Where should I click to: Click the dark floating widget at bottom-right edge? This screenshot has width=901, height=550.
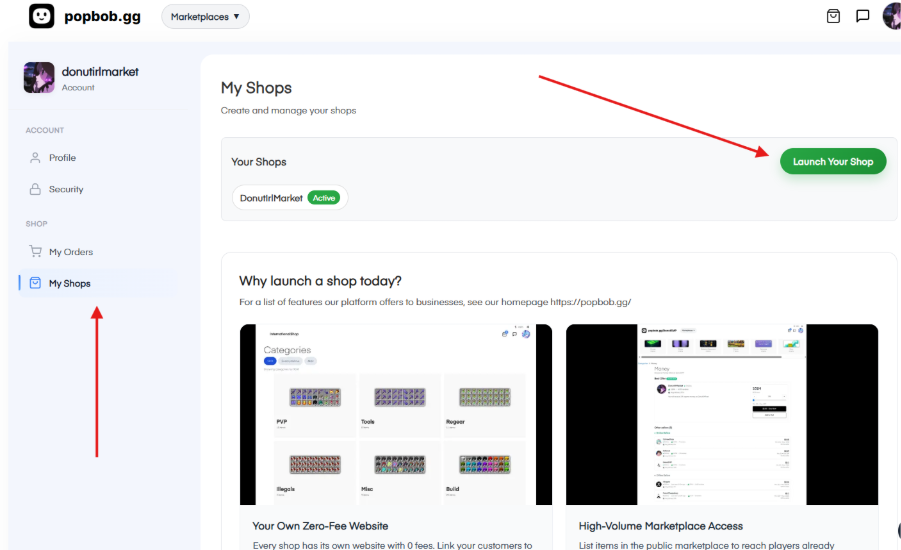tap(896, 530)
